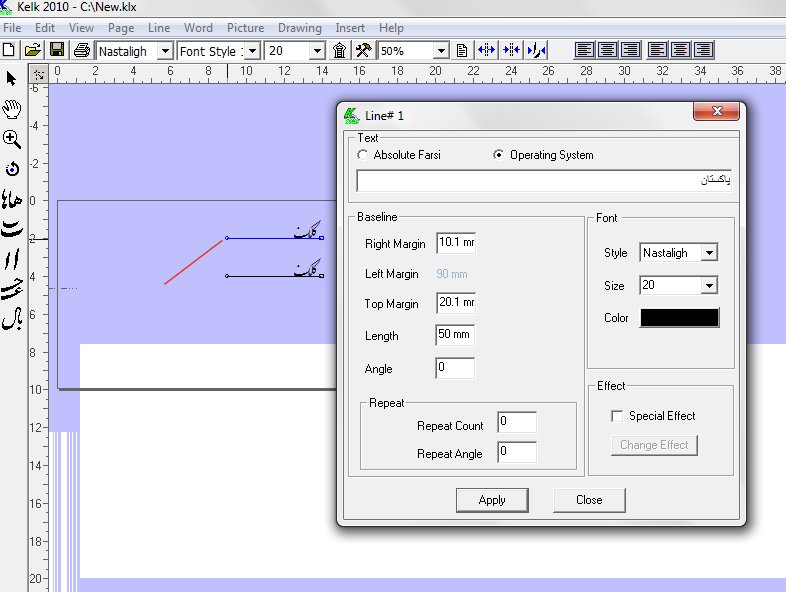
Task: Save the file with the floppy icon
Action: tap(57, 50)
